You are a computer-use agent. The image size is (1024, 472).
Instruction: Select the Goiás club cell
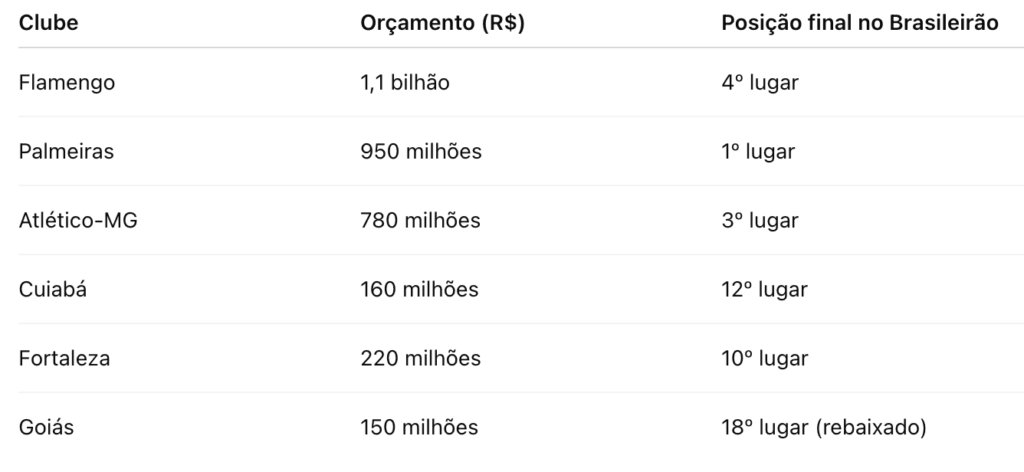[x=46, y=428]
